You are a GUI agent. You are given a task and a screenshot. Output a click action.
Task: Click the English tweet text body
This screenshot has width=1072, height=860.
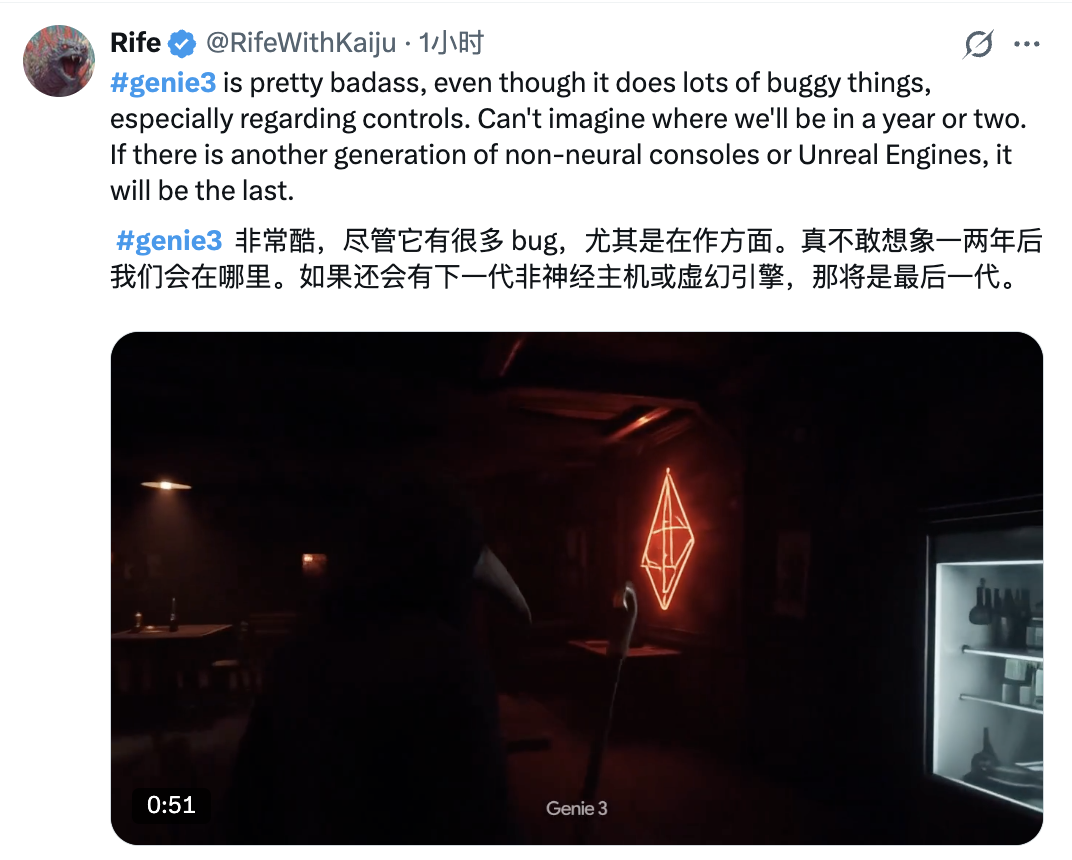pyautogui.click(x=568, y=137)
